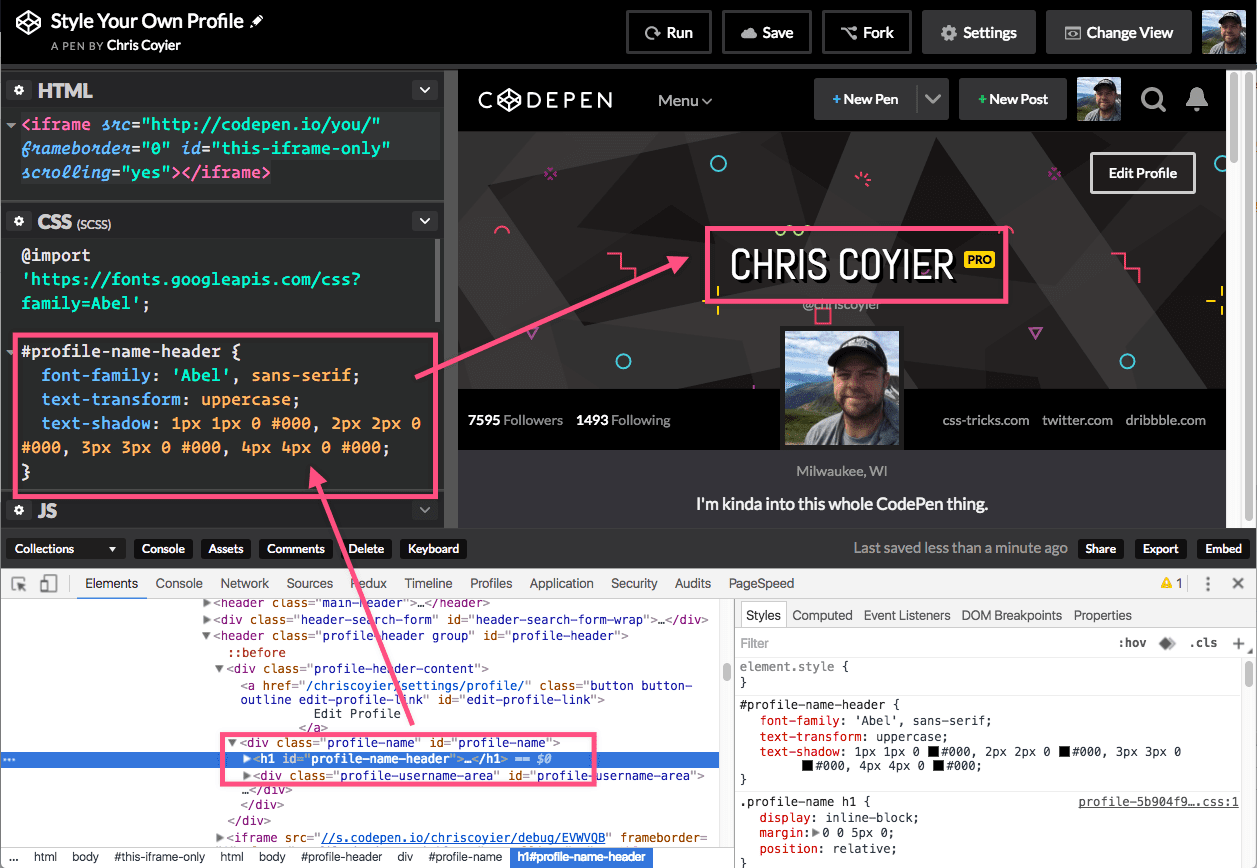This screenshot has width=1257, height=868.
Task: Open pen Settings
Action: [978, 33]
